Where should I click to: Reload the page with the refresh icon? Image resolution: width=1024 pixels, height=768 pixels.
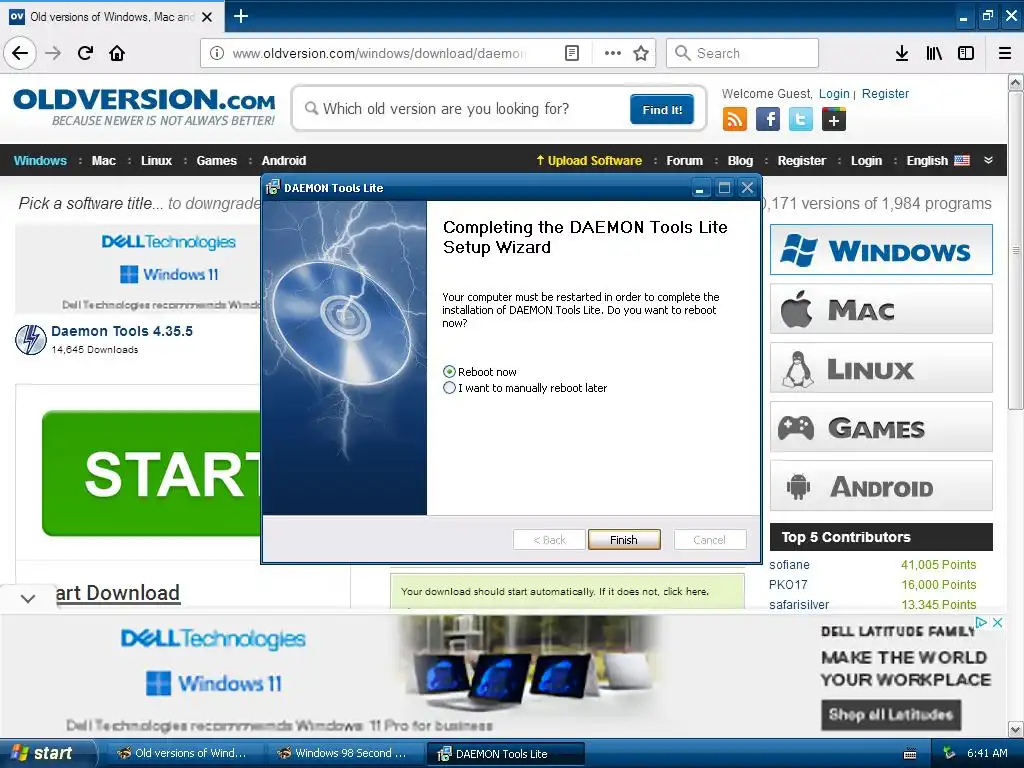[x=85, y=53]
